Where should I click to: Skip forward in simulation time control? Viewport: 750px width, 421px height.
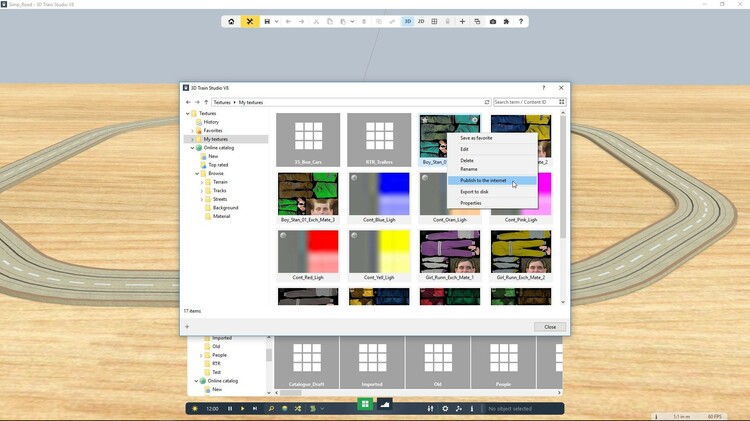pyautogui.click(x=255, y=409)
